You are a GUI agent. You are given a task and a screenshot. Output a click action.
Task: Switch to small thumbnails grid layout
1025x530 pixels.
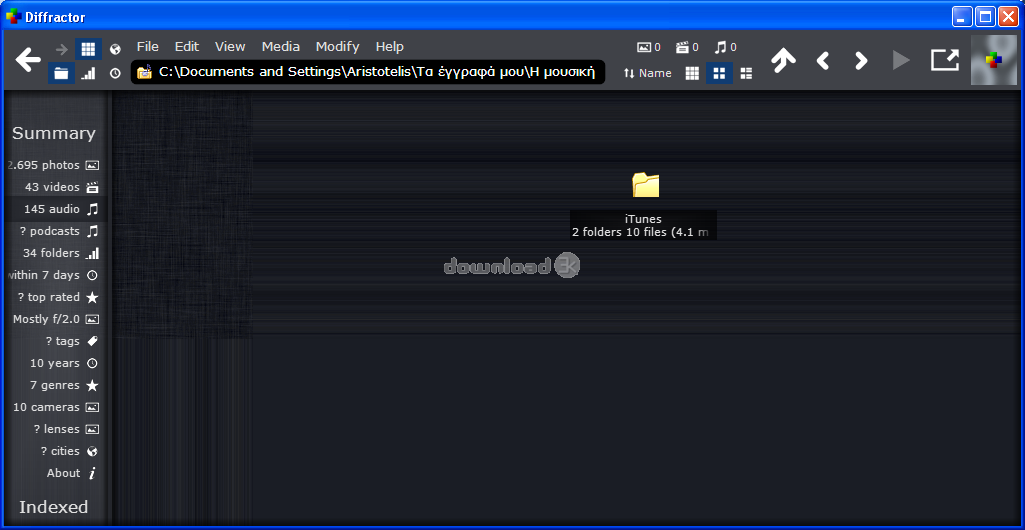tap(692, 73)
